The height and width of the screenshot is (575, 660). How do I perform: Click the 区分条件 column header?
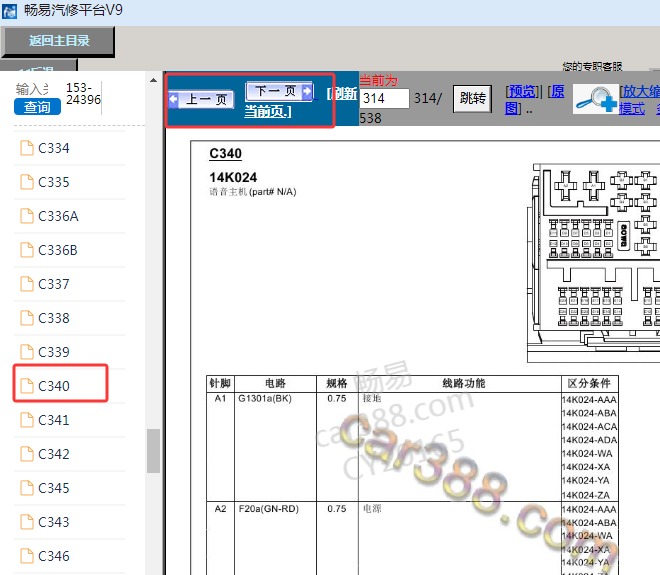pos(589,383)
